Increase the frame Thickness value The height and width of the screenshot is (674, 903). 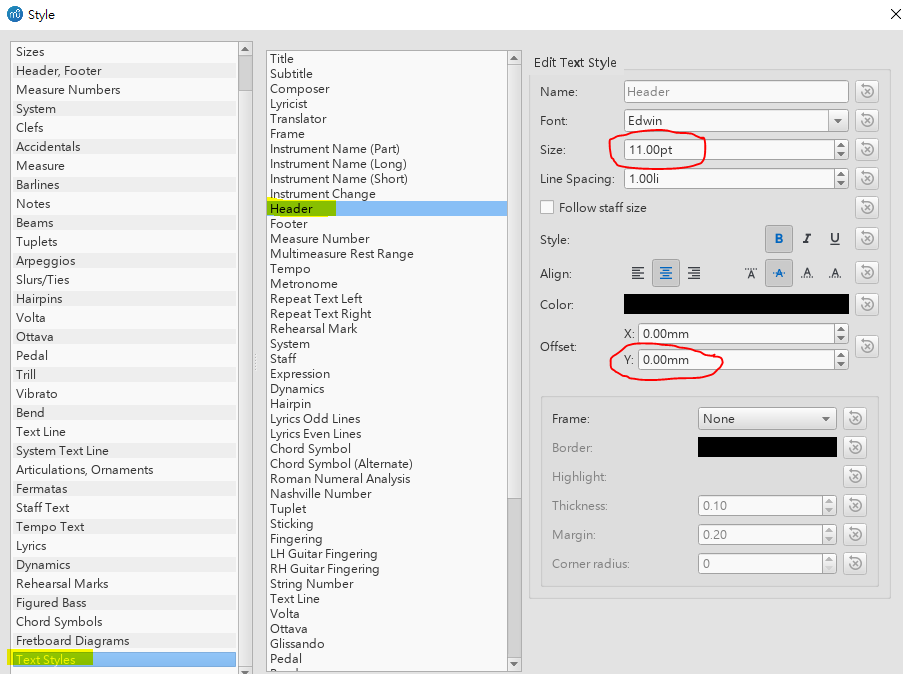click(829, 501)
